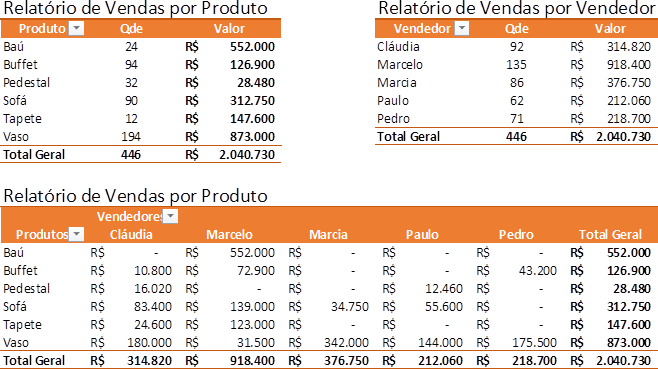Click the Paulo column header in pivot
This screenshot has height=369, width=658.
point(422,234)
